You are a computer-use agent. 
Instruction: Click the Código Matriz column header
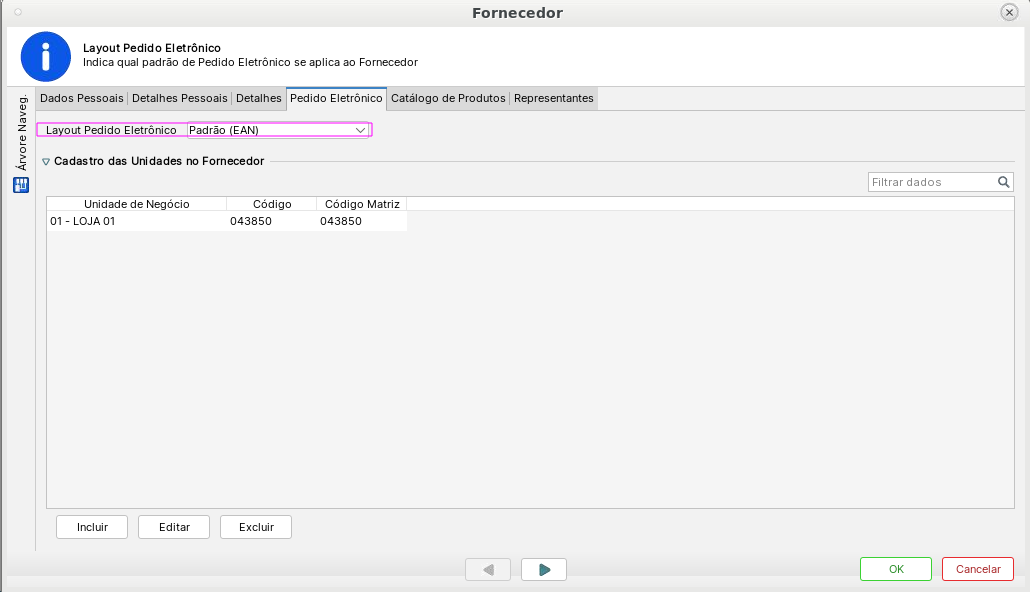tap(362, 204)
